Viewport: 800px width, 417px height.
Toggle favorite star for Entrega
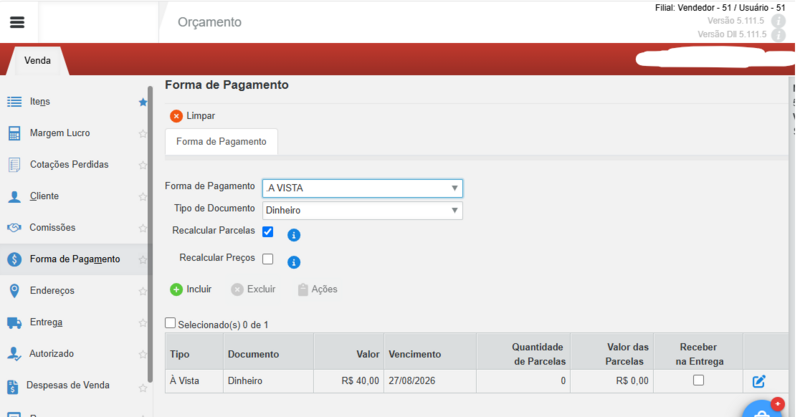(143, 323)
